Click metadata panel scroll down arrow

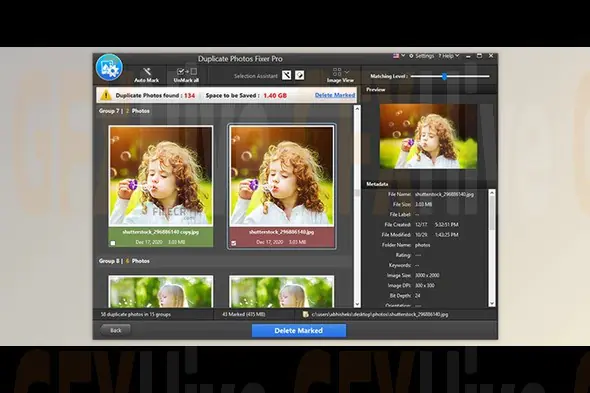coord(492,303)
